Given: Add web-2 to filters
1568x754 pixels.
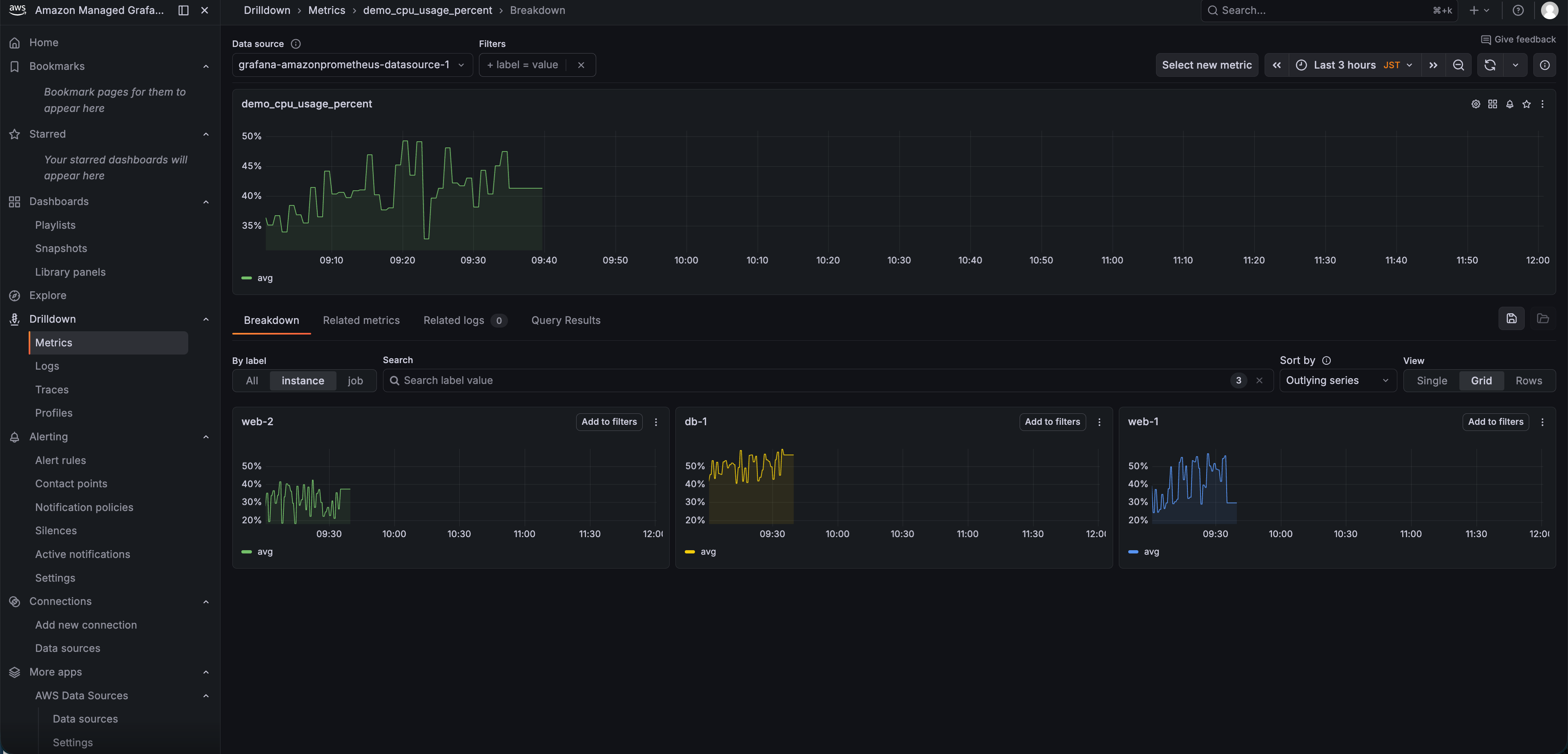Looking at the screenshot, I should click(x=609, y=422).
